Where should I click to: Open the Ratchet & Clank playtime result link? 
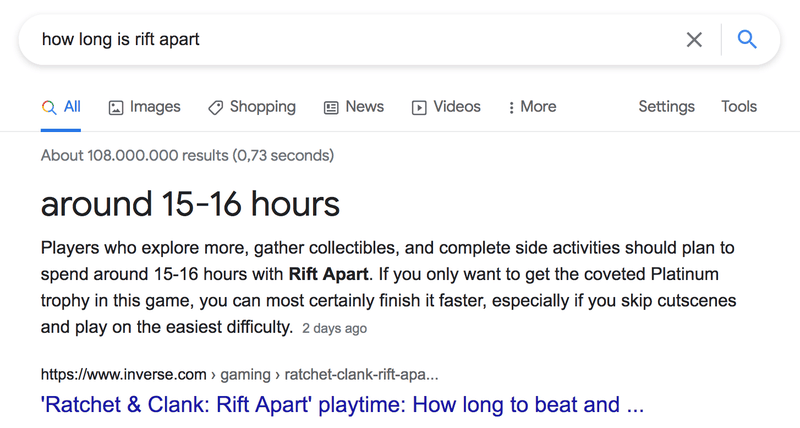(342, 405)
